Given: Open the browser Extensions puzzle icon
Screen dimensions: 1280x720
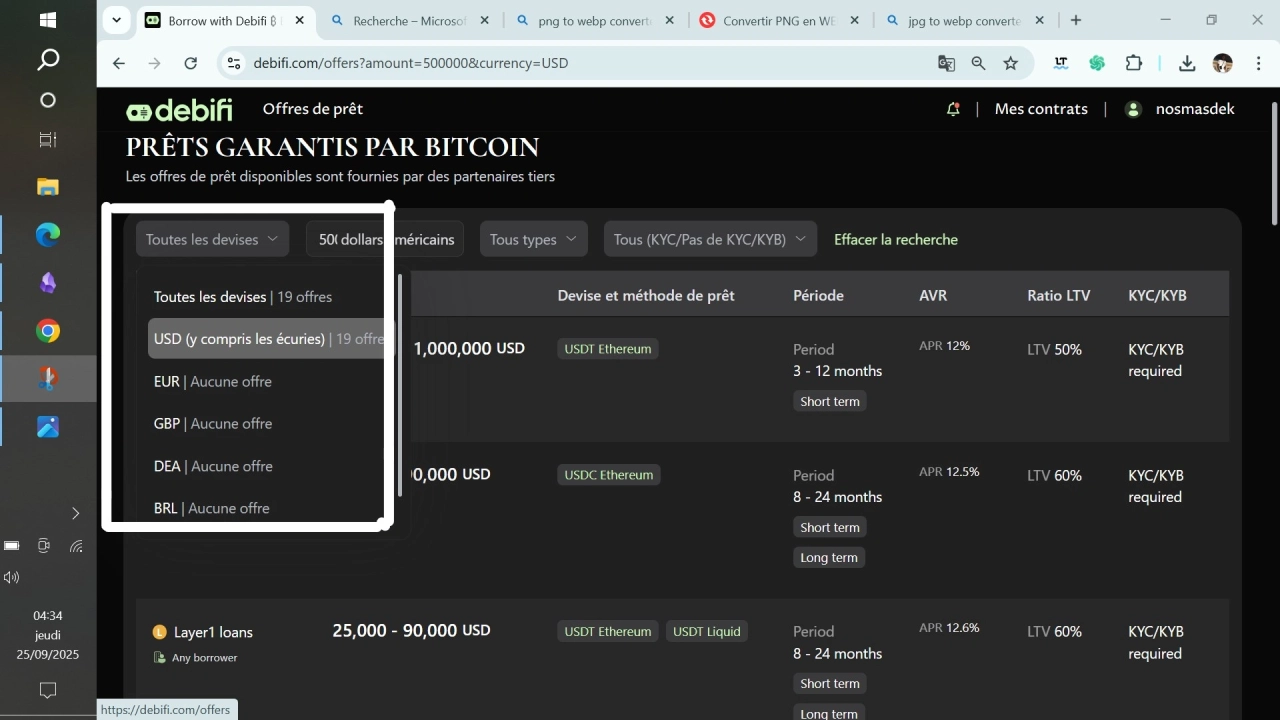Looking at the screenshot, I should tap(1133, 63).
